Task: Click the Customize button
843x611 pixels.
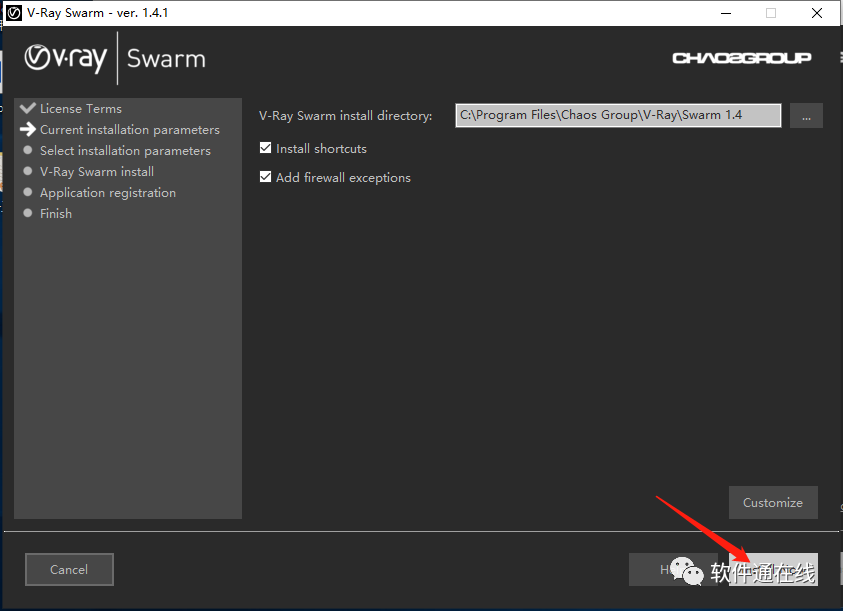Action: click(773, 502)
